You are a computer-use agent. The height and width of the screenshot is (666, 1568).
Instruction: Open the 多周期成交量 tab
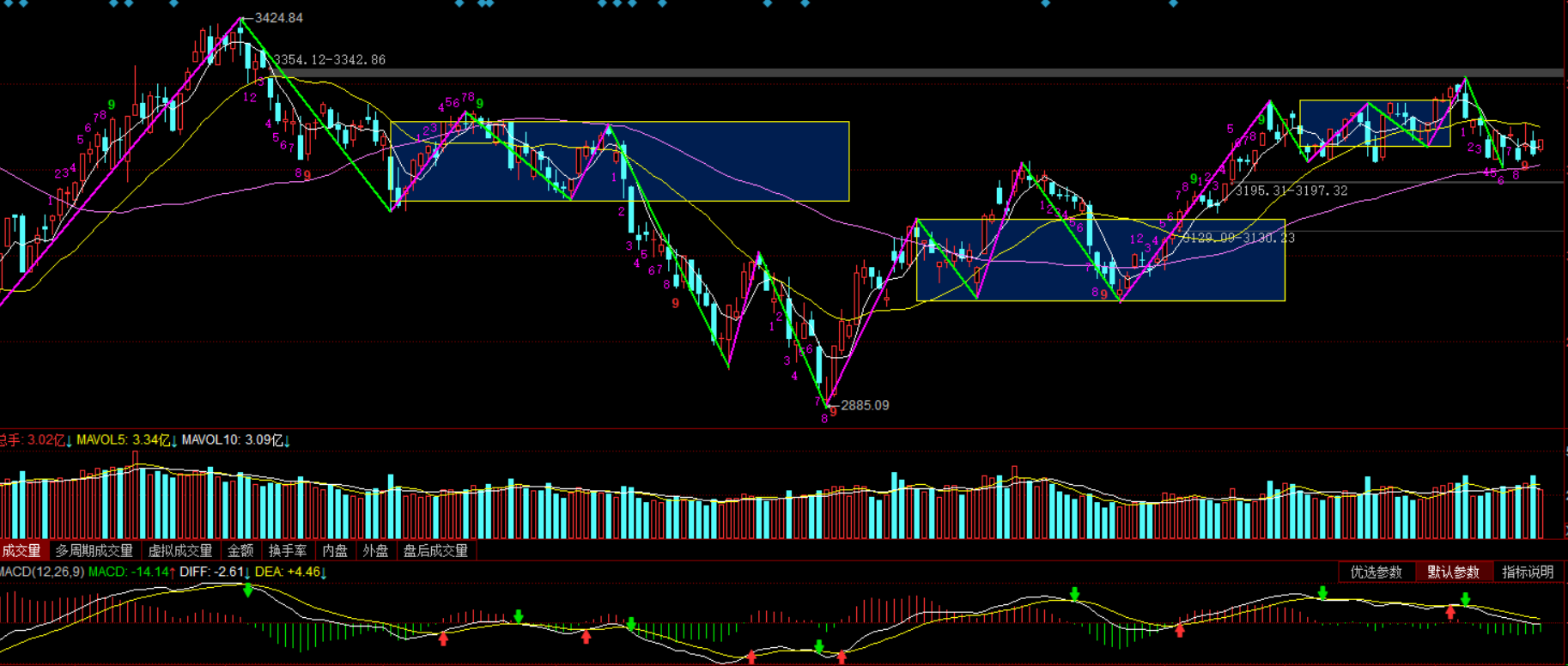pyautogui.click(x=94, y=551)
